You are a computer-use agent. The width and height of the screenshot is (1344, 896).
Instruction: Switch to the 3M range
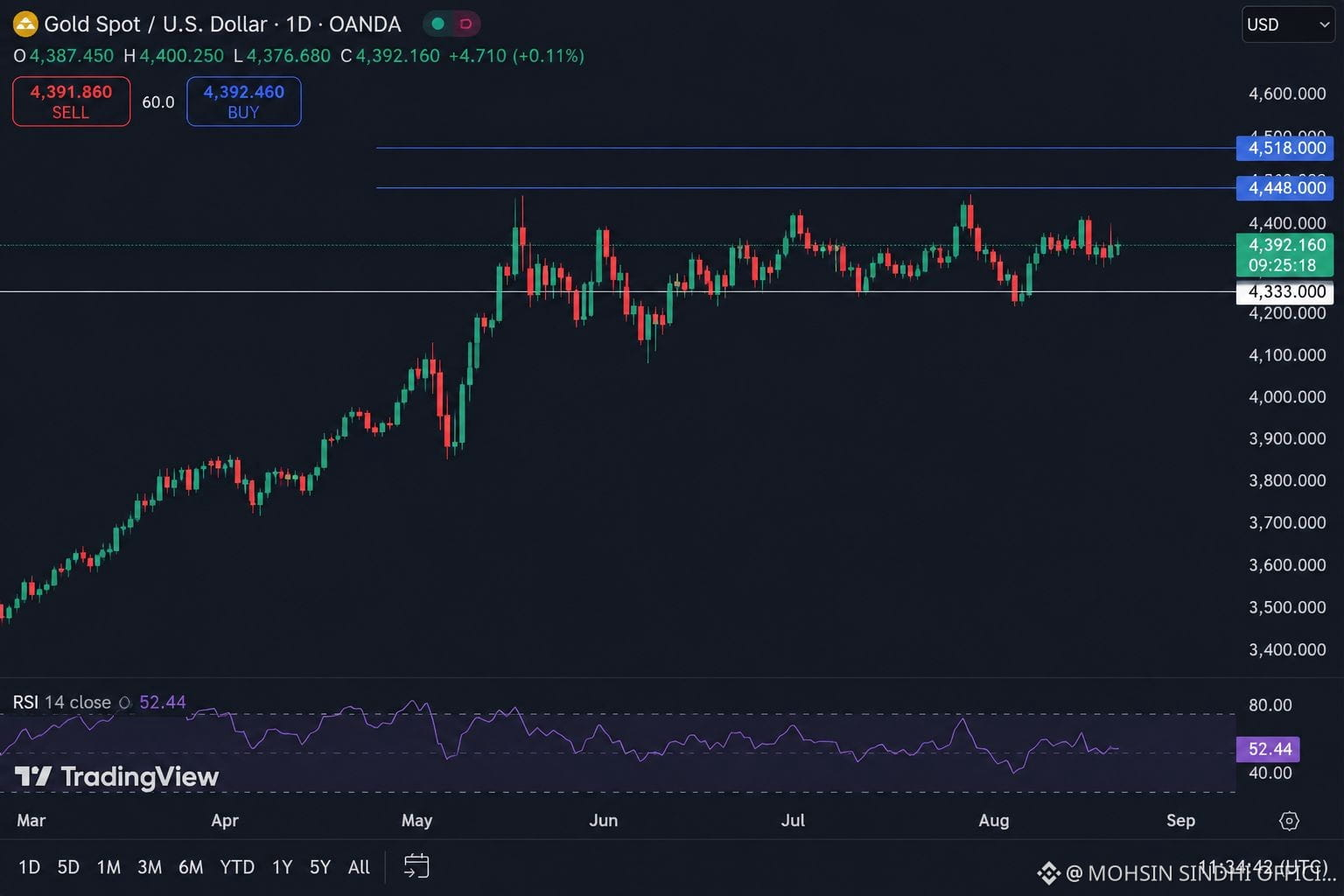pos(150,867)
